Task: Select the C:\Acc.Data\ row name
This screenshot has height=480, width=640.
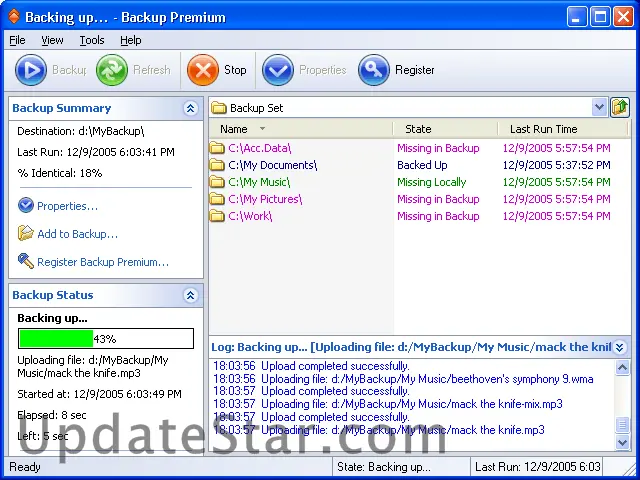Action: [x=260, y=148]
